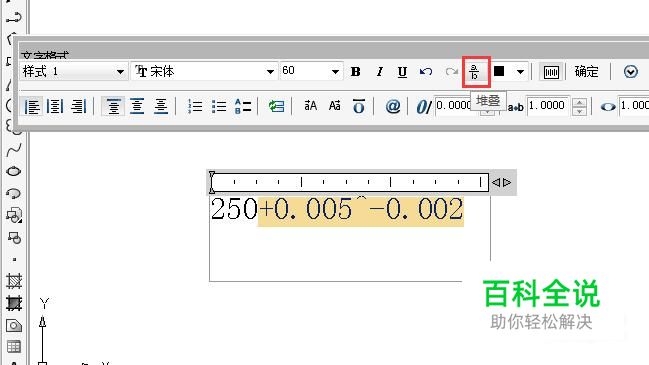Open the text height 60 dropdown
The height and width of the screenshot is (365, 649).
point(311,71)
